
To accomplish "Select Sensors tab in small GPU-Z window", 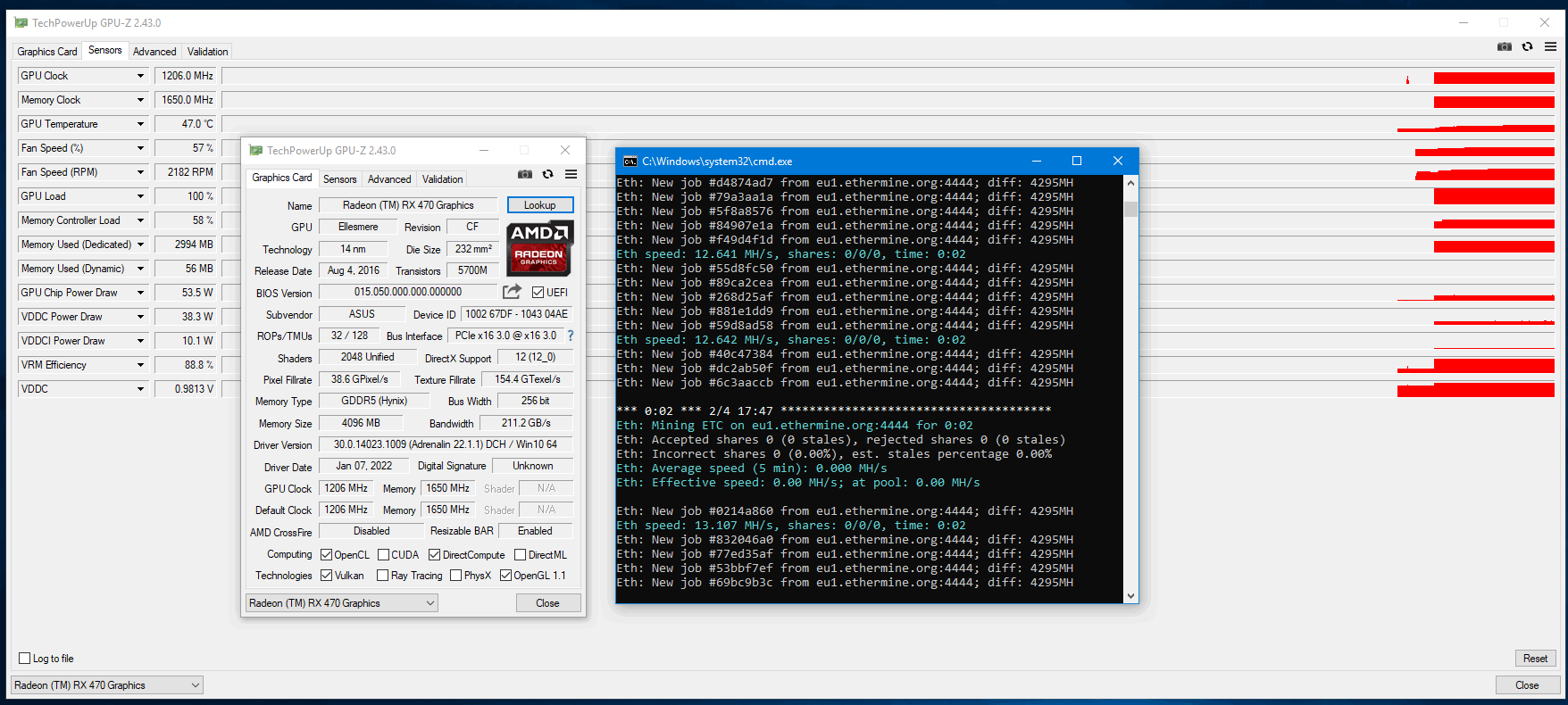I will [340, 179].
